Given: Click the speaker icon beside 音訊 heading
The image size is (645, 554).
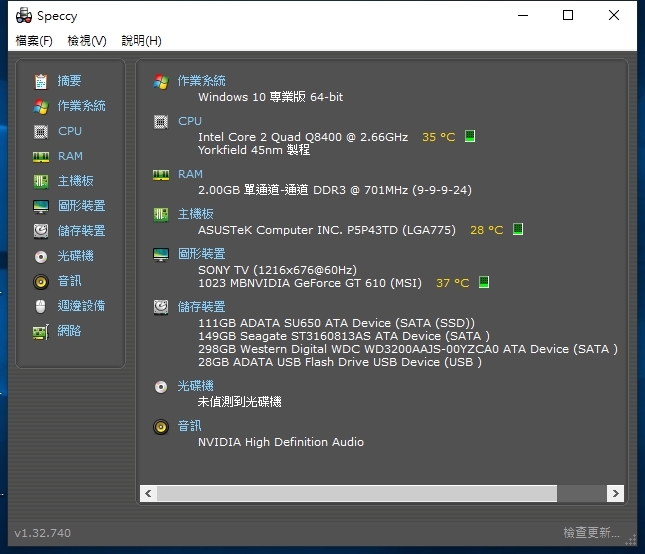Looking at the screenshot, I should coord(161,427).
